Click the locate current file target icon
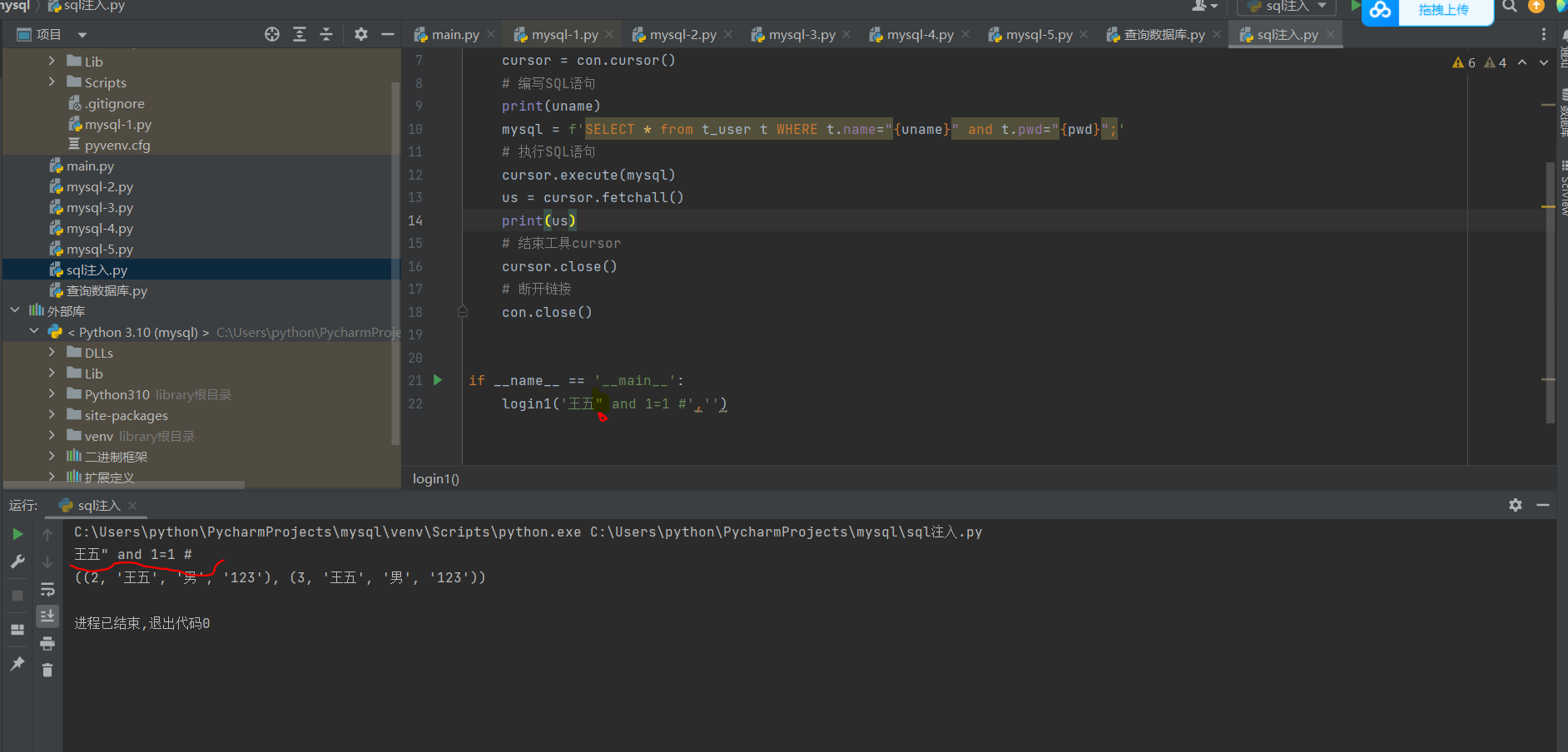The width and height of the screenshot is (1568, 752). [272, 34]
